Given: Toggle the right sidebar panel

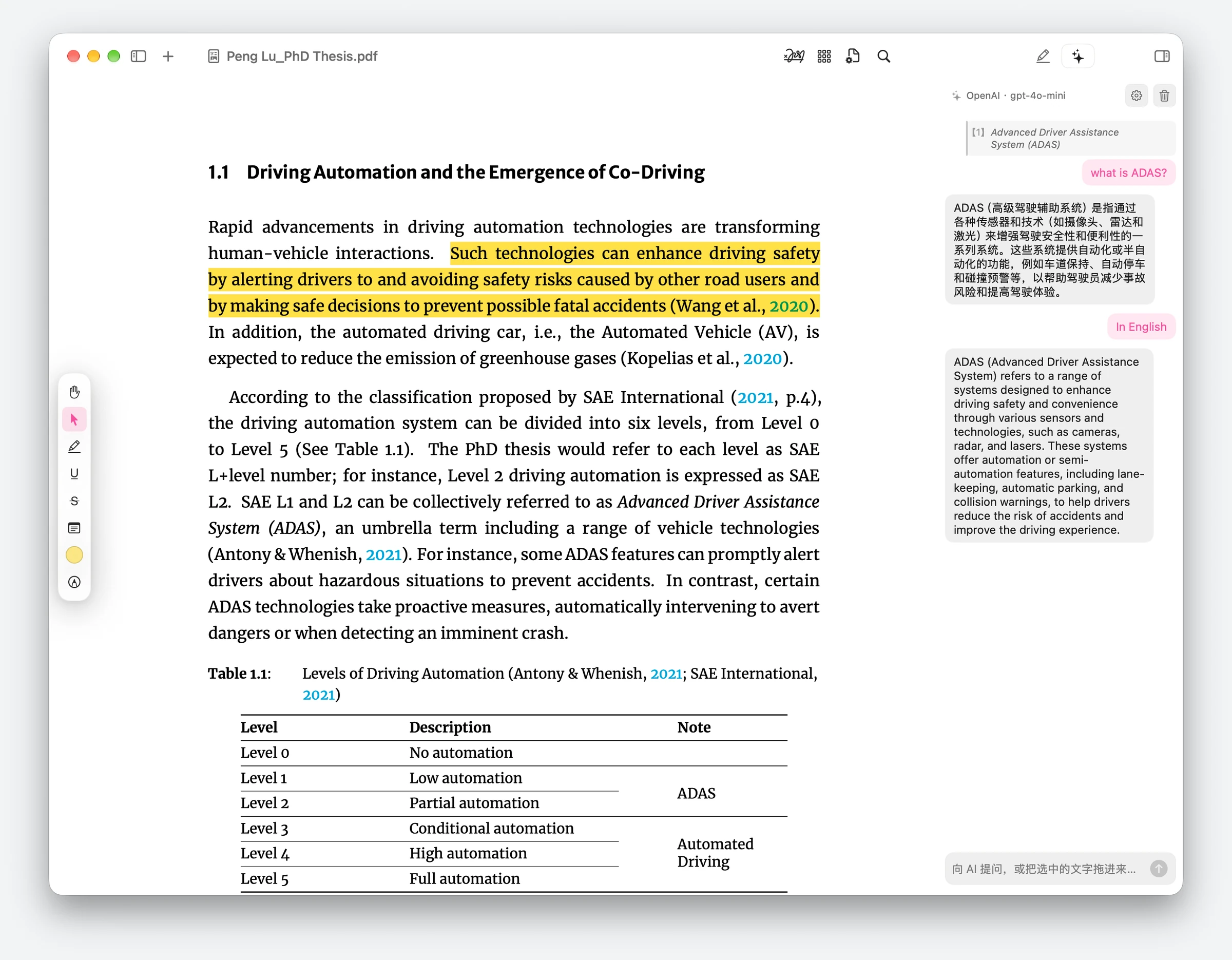Looking at the screenshot, I should pos(1162,56).
